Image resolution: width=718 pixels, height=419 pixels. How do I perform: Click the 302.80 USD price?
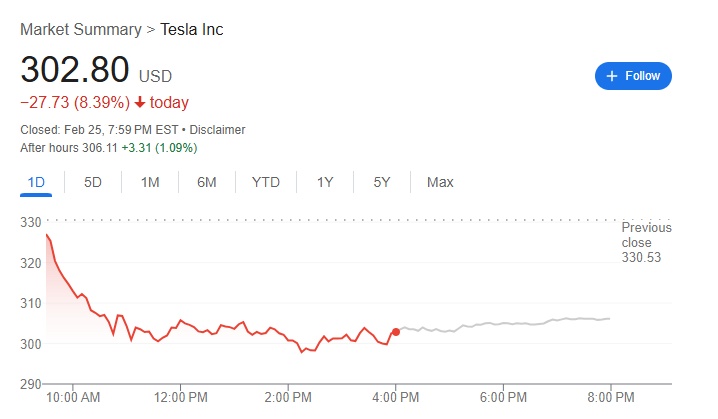coord(76,70)
